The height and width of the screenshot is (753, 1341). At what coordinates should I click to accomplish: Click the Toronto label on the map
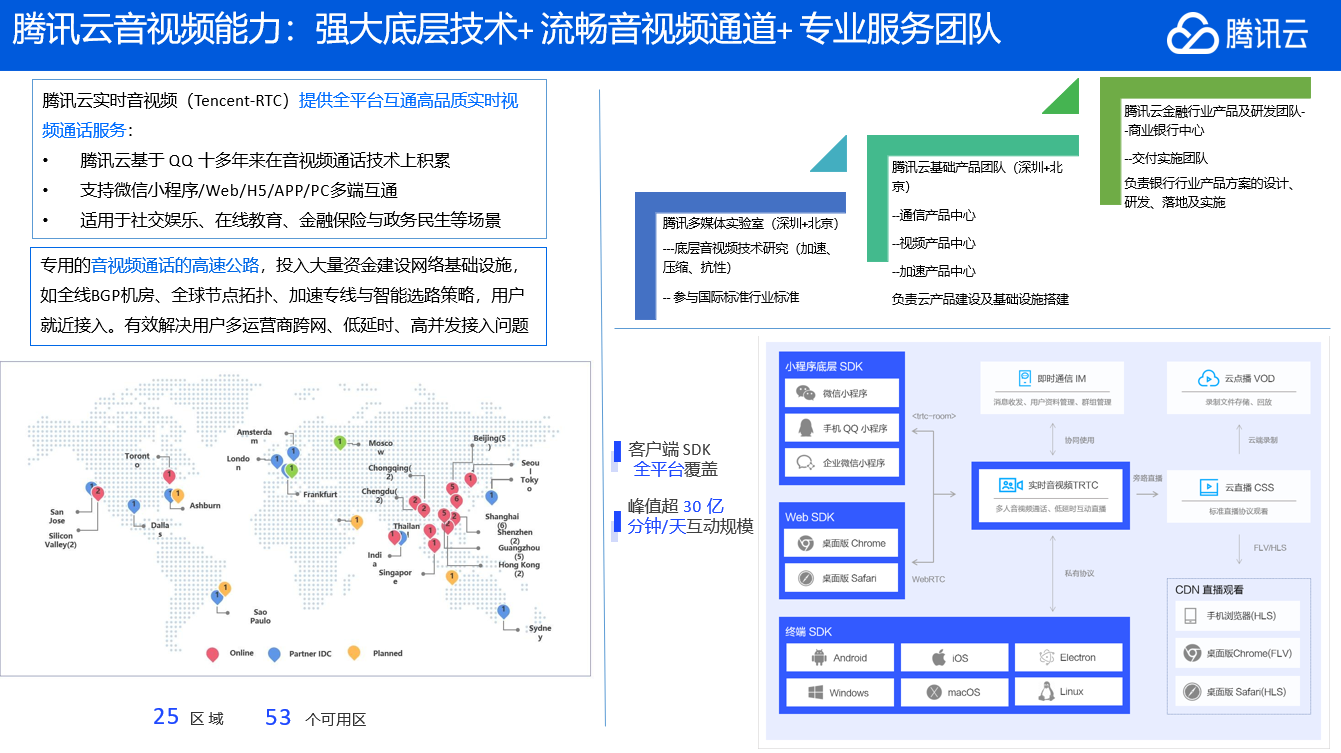pyautogui.click(x=138, y=460)
